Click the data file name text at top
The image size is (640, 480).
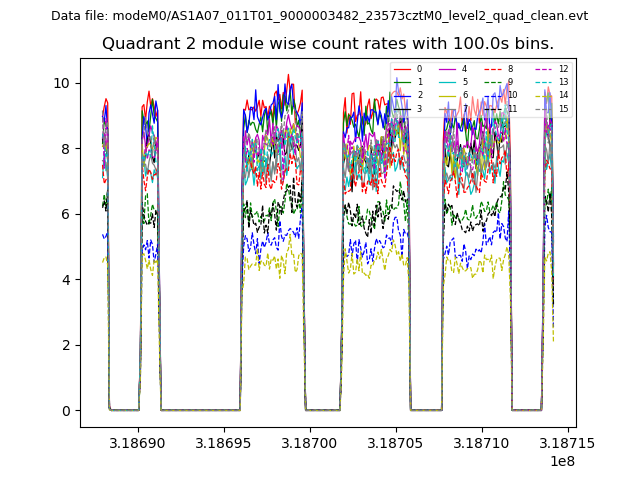[x=319, y=16]
